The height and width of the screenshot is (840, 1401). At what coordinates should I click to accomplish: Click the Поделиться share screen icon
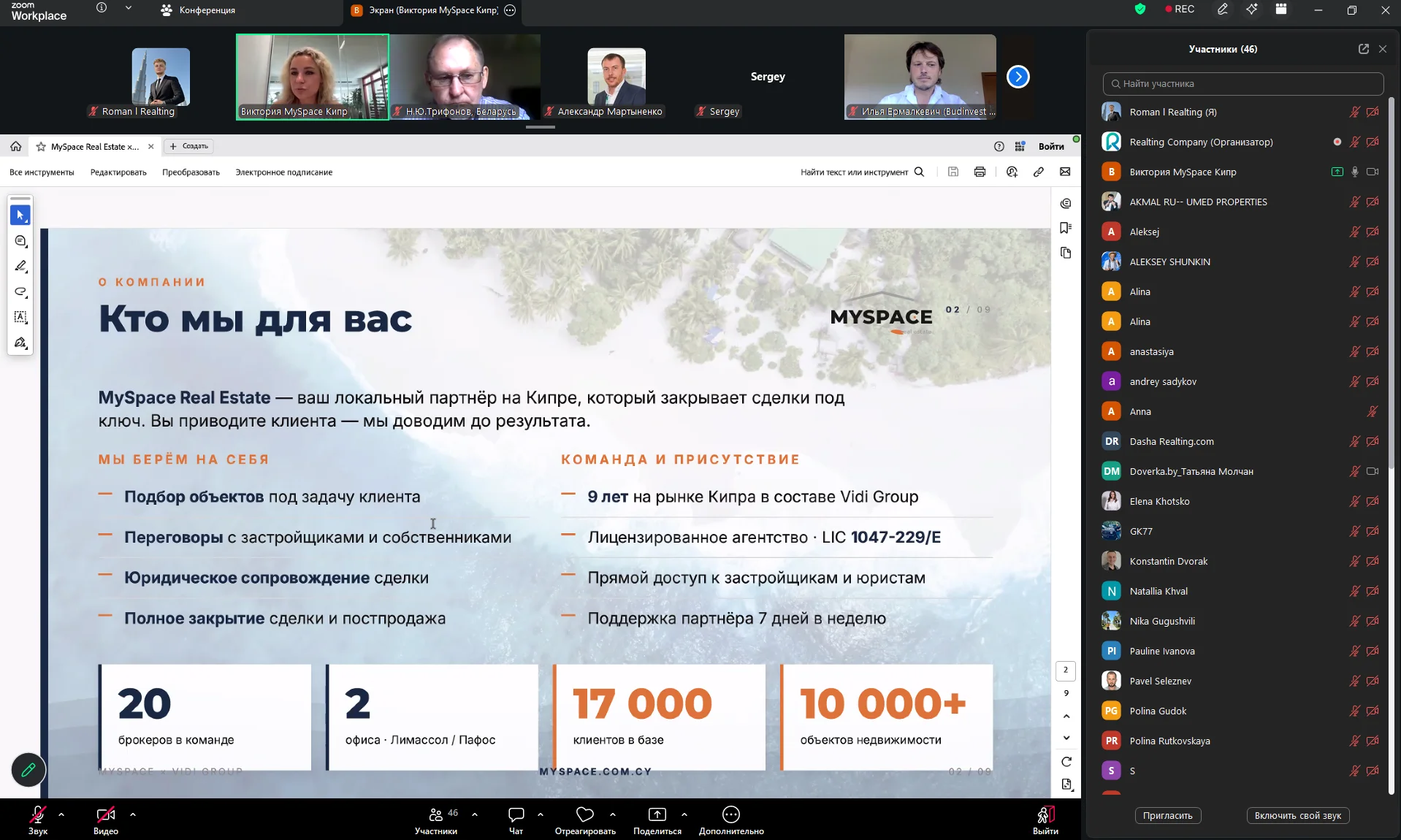pos(657,814)
